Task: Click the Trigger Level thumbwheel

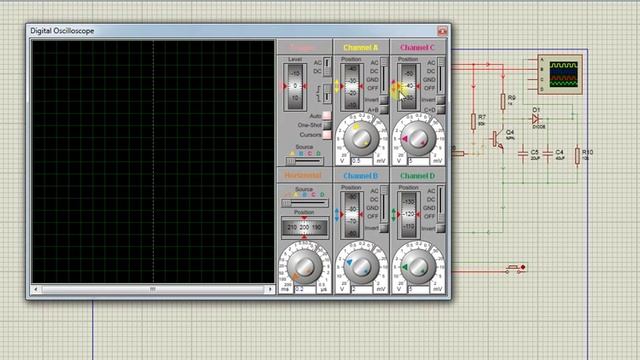Action: point(295,86)
